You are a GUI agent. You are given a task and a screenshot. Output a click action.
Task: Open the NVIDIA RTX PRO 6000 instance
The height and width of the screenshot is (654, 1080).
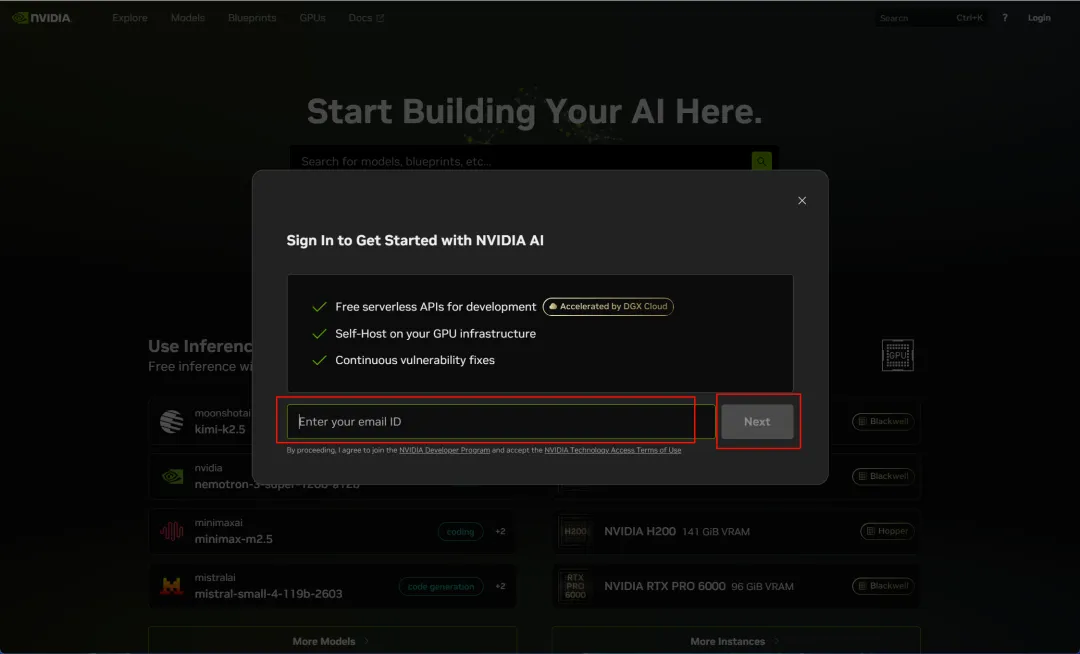click(736, 586)
